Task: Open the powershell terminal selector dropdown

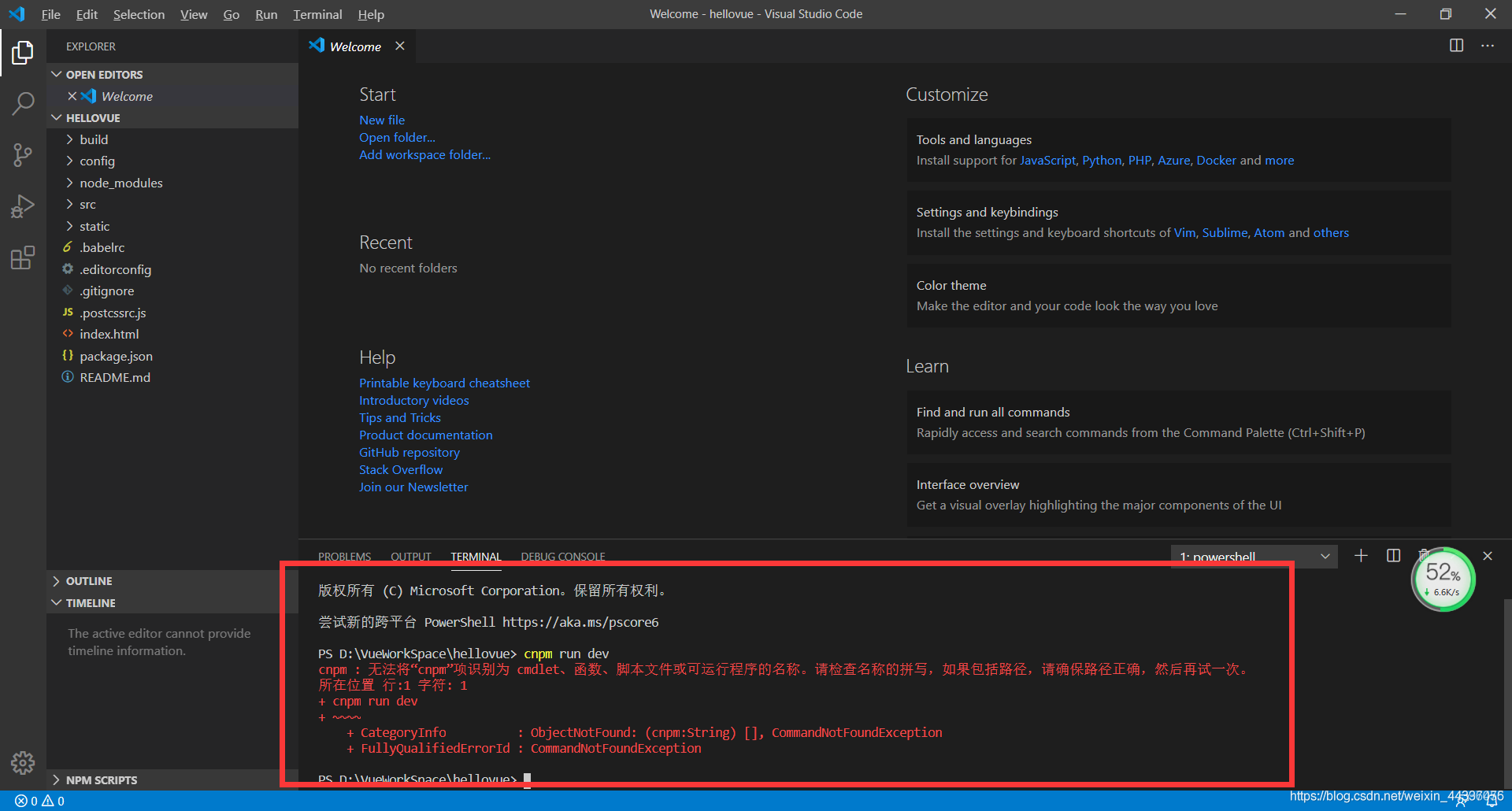Action: coord(1254,557)
